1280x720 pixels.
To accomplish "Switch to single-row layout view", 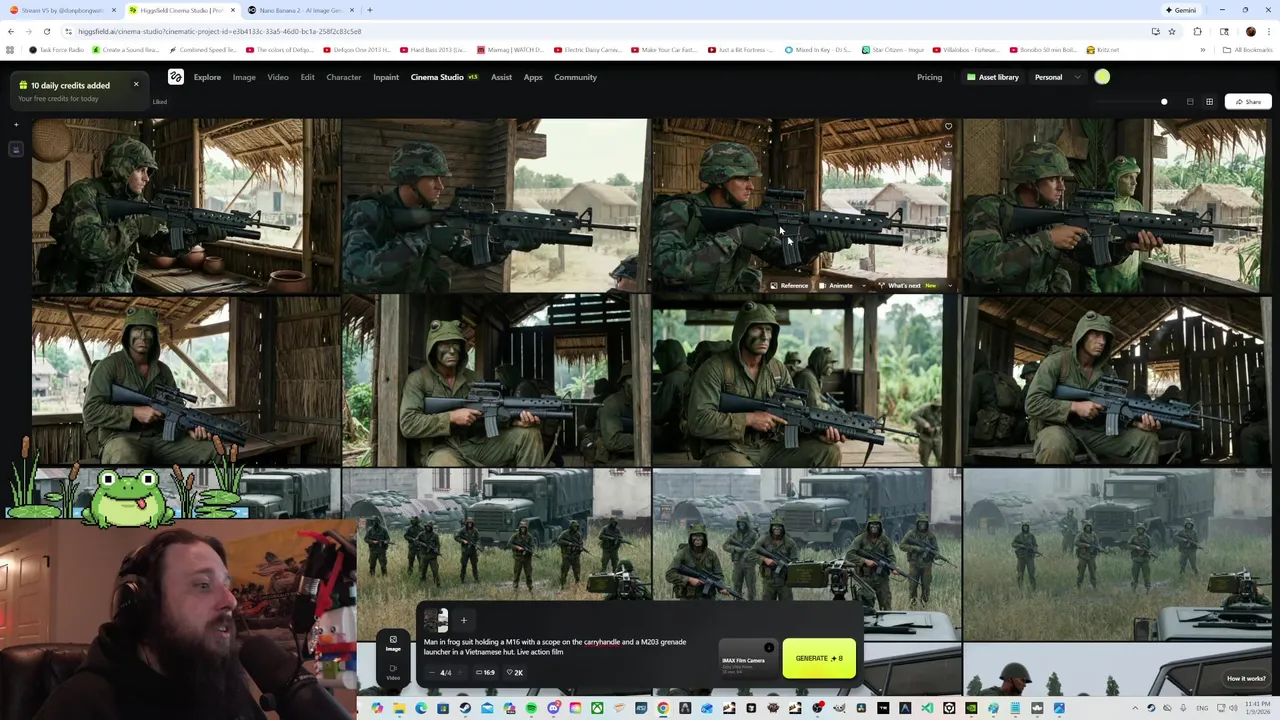I will [1190, 101].
